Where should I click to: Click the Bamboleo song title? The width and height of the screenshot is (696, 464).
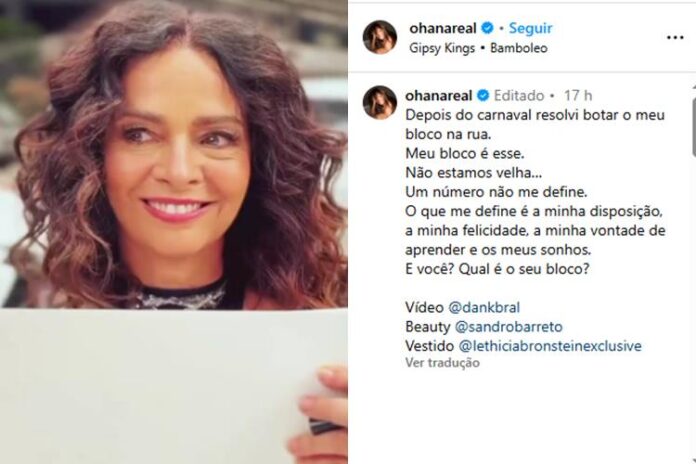(518, 48)
